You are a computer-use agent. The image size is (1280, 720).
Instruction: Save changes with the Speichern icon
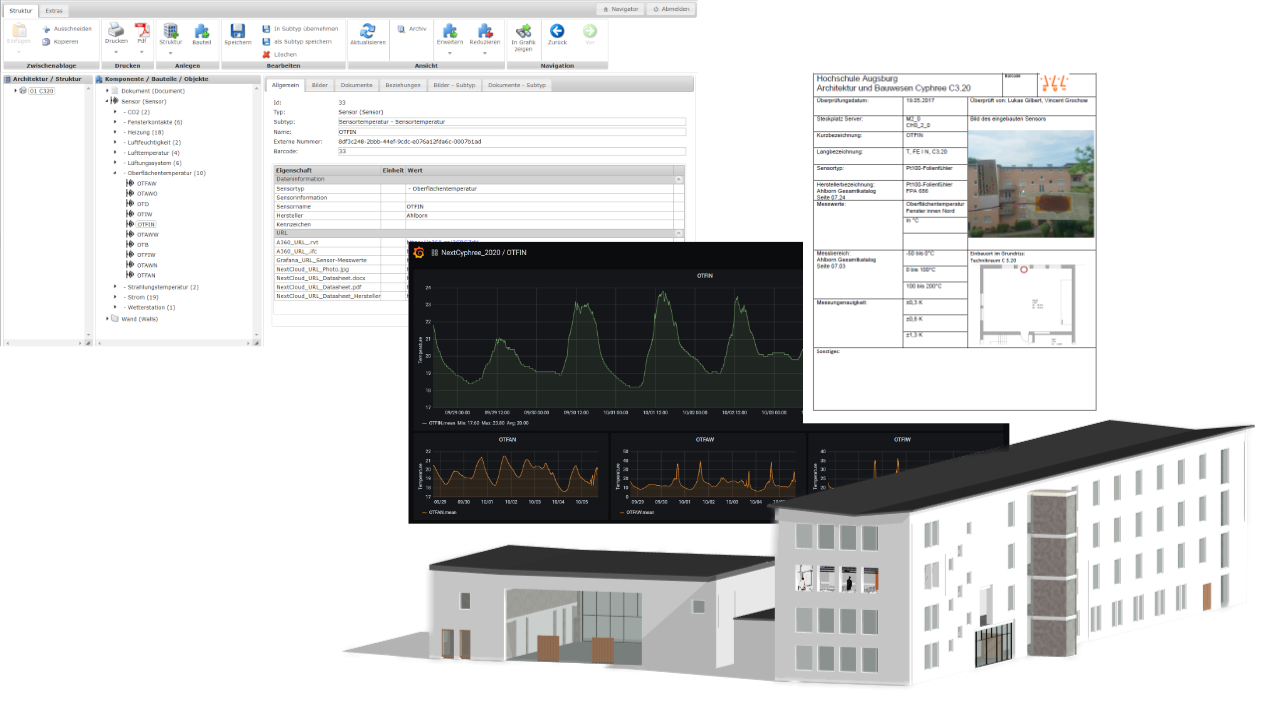(237, 30)
